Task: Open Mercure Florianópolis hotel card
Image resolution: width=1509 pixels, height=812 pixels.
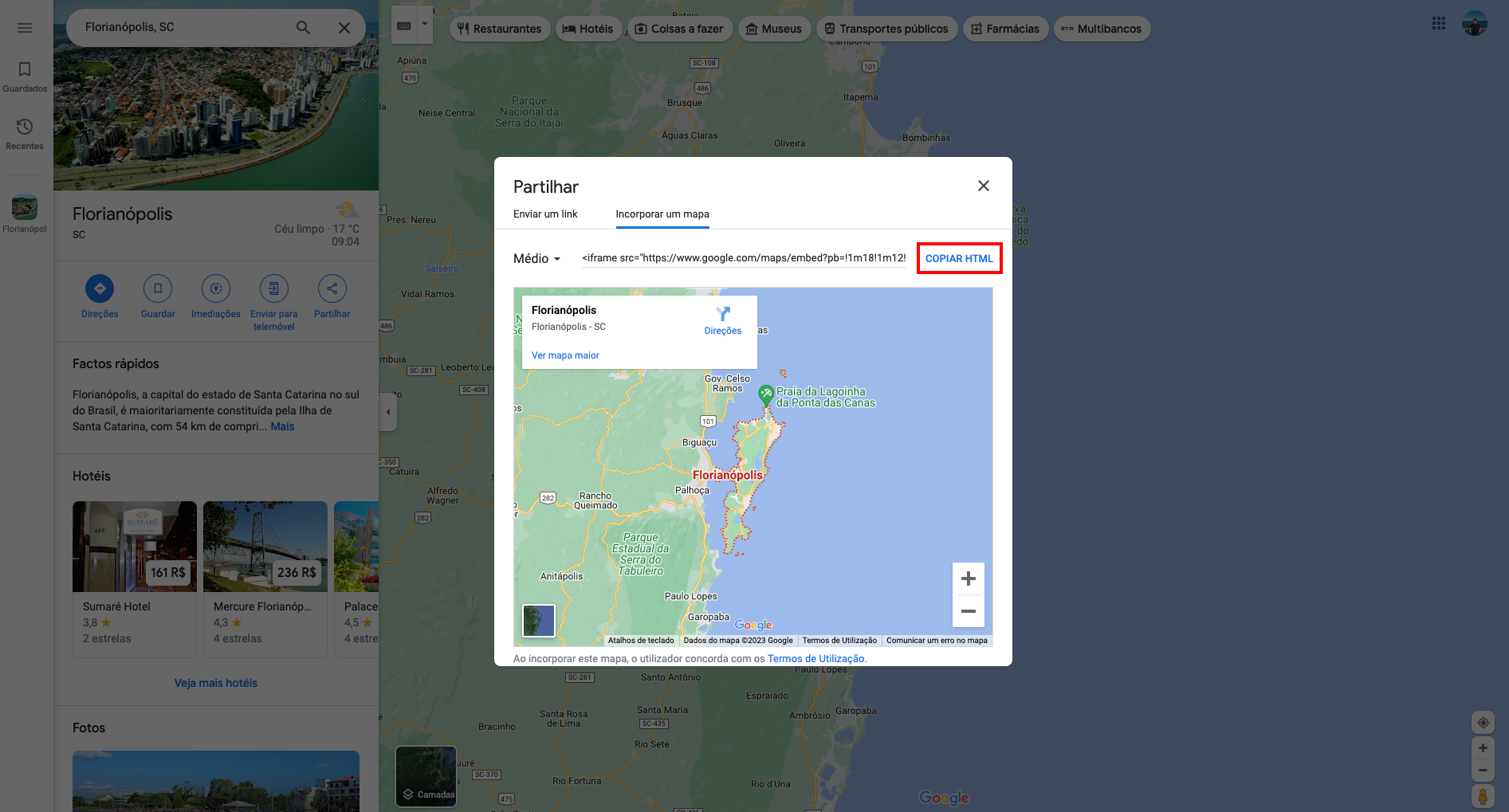Action: (x=265, y=579)
